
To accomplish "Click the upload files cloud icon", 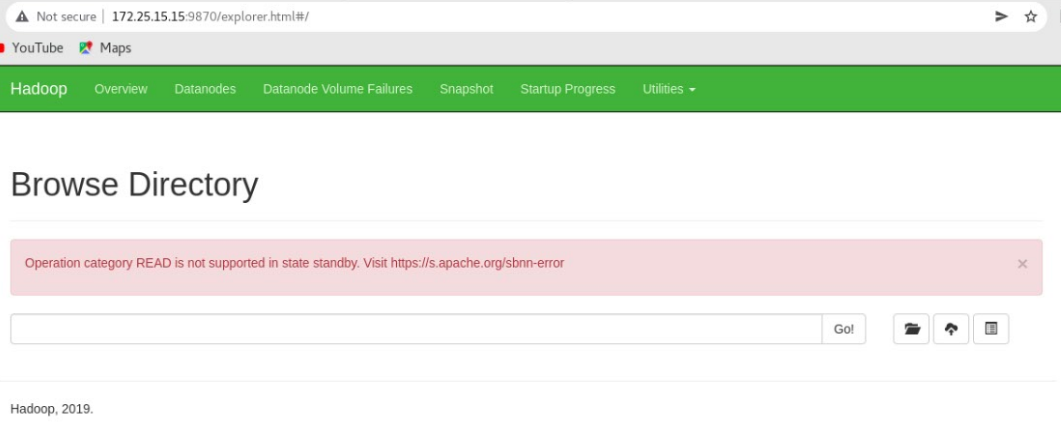I will pyautogui.click(x=951, y=329).
